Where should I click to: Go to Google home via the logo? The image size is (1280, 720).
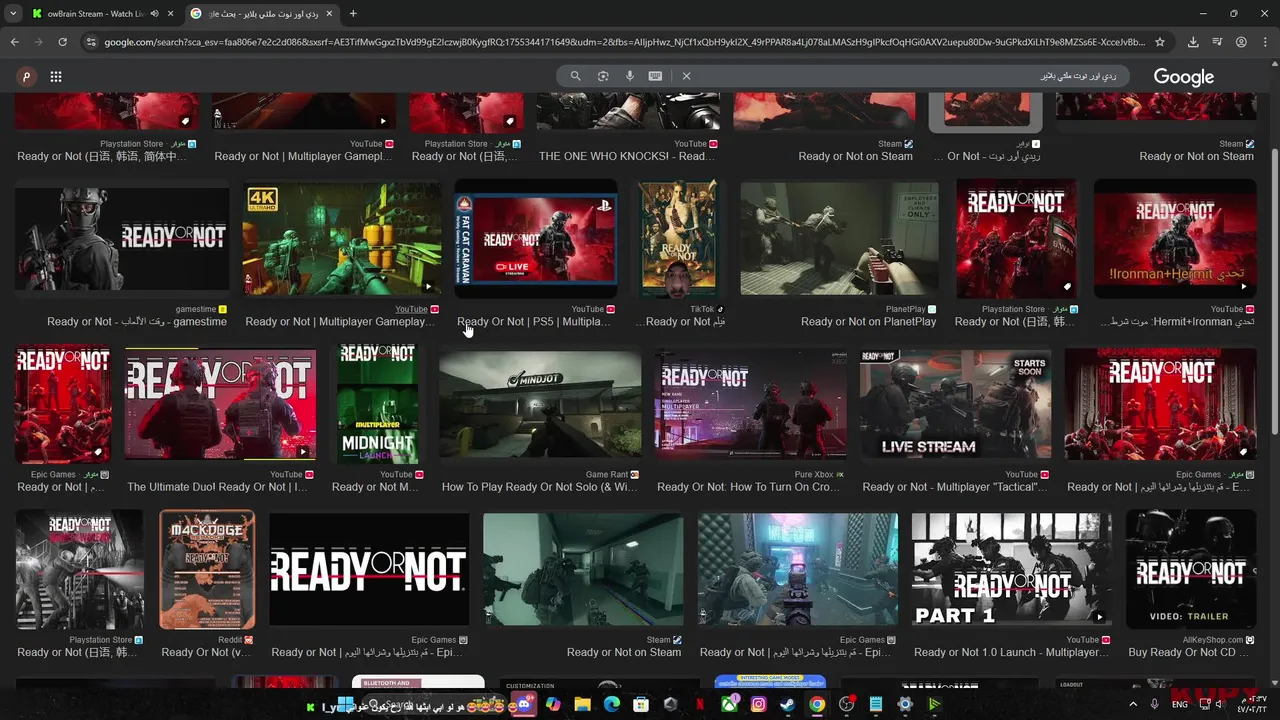tap(1183, 77)
